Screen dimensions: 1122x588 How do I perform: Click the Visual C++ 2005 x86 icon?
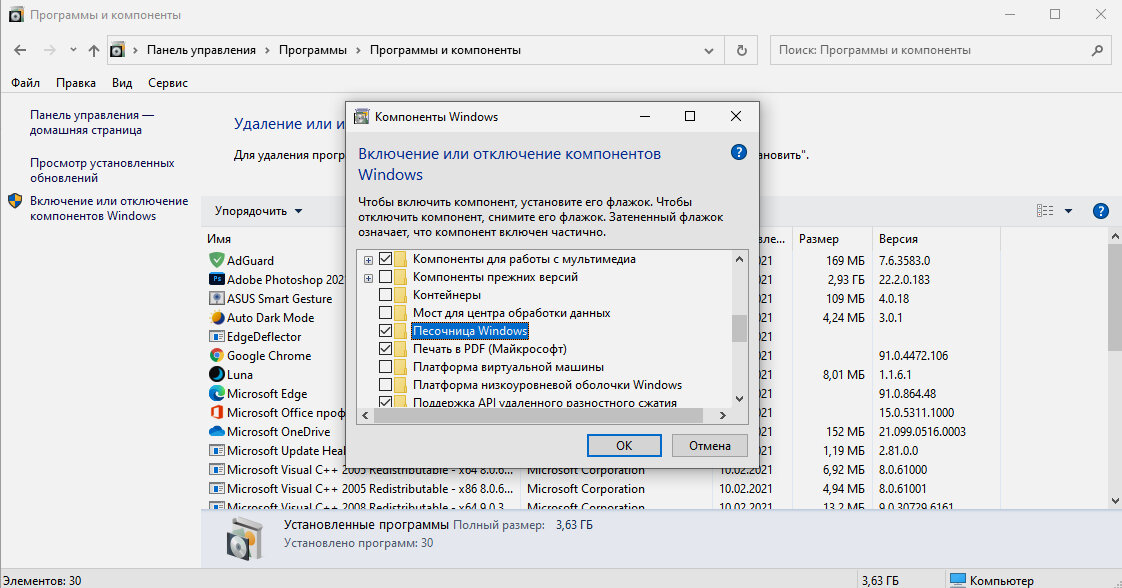[x=216, y=489]
